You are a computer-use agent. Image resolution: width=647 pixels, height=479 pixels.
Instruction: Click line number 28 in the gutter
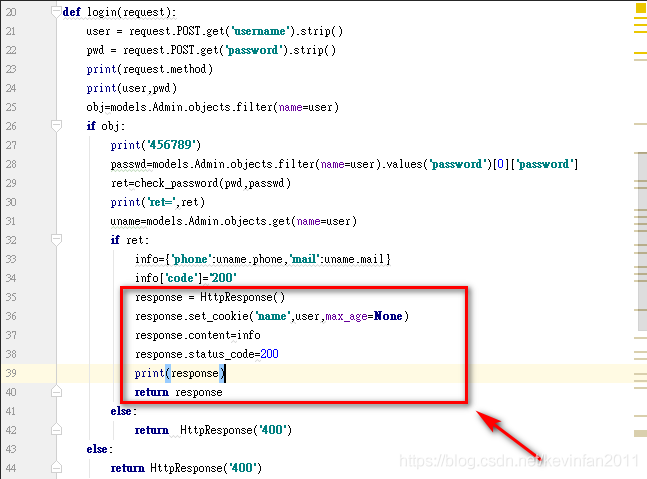pos(11,164)
